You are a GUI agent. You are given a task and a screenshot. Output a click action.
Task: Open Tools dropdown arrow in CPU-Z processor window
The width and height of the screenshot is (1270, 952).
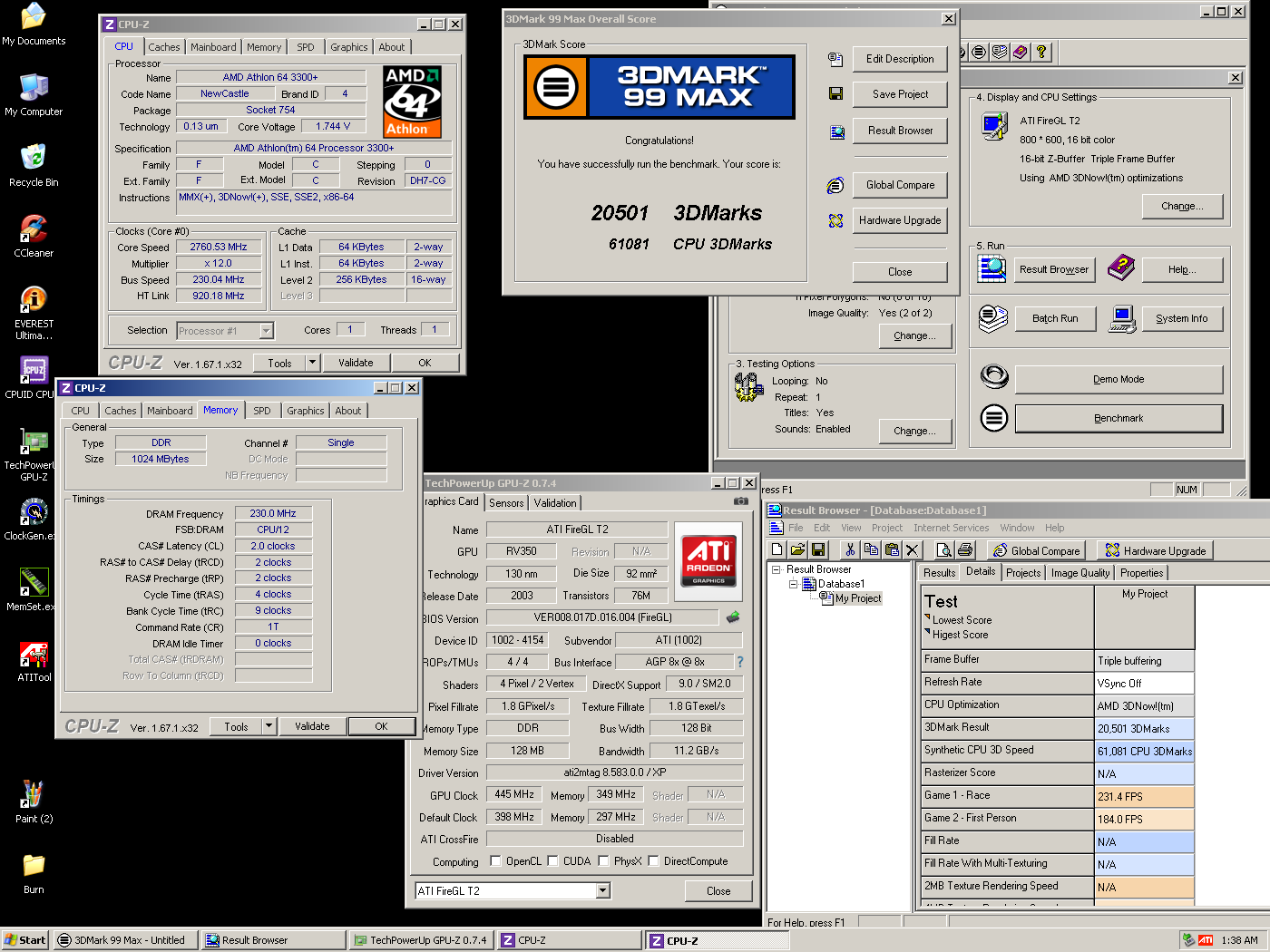tap(312, 363)
